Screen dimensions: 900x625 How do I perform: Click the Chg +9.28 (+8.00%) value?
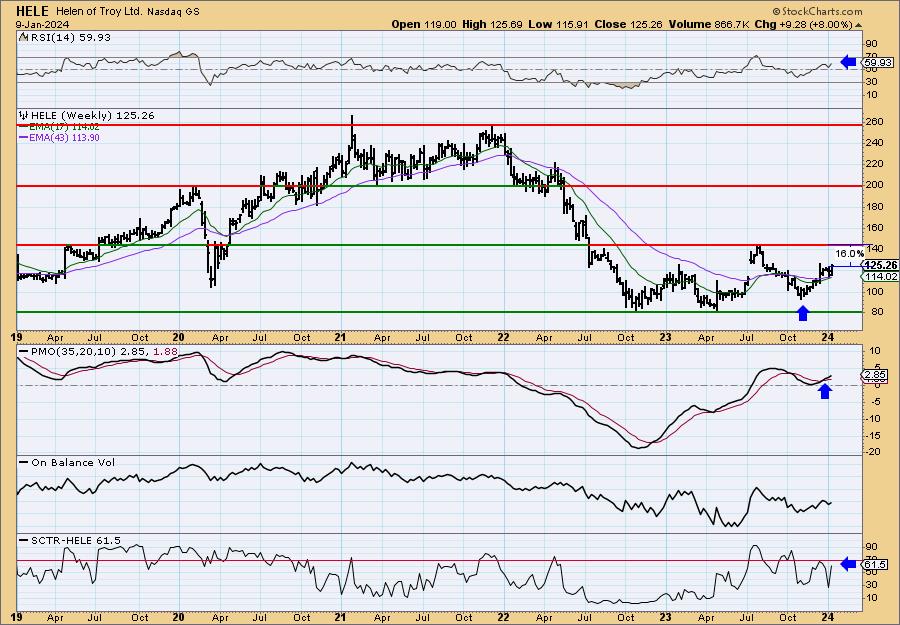(803, 24)
